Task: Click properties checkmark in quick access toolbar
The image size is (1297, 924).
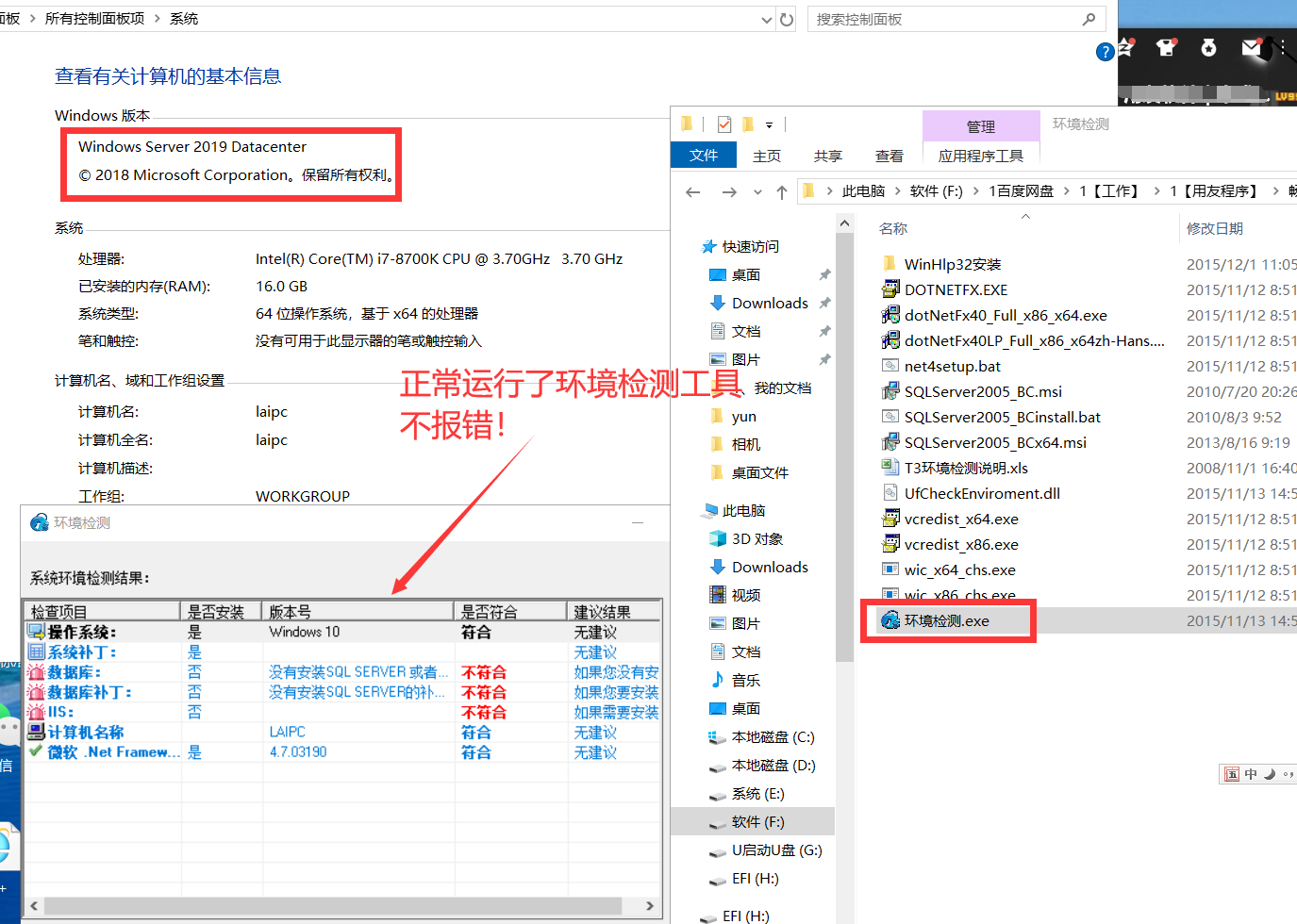Action: (724, 124)
